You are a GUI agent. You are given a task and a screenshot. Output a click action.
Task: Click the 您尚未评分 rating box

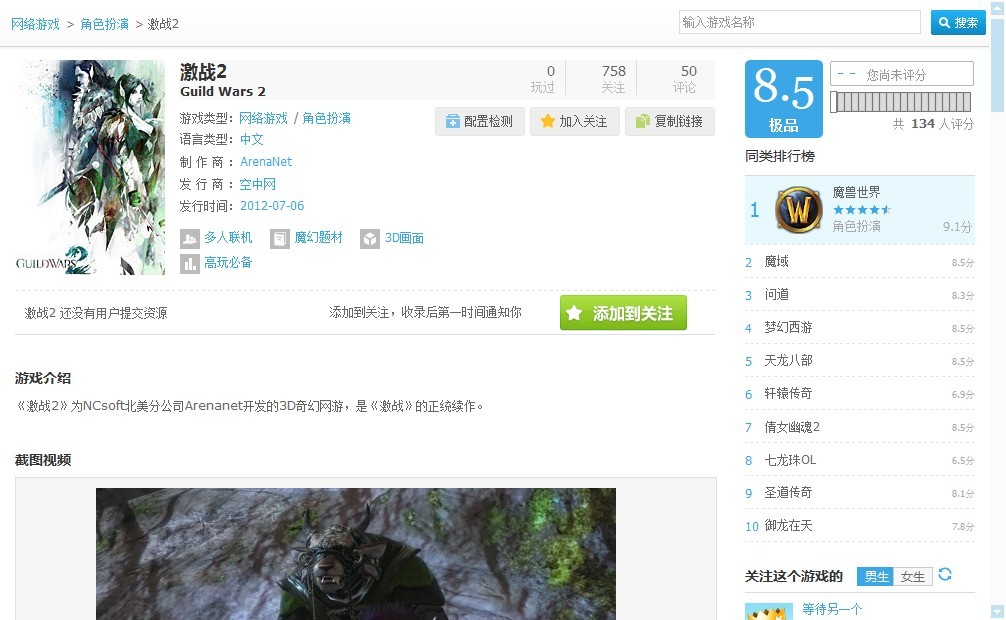pos(901,74)
